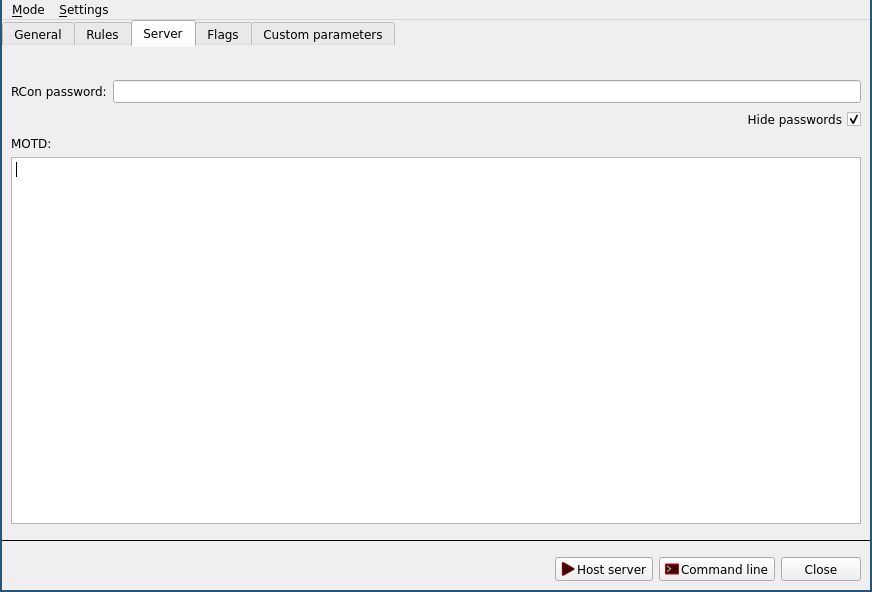Open the Mode menu
Screen dimensions: 872x592
pos(28,10)
